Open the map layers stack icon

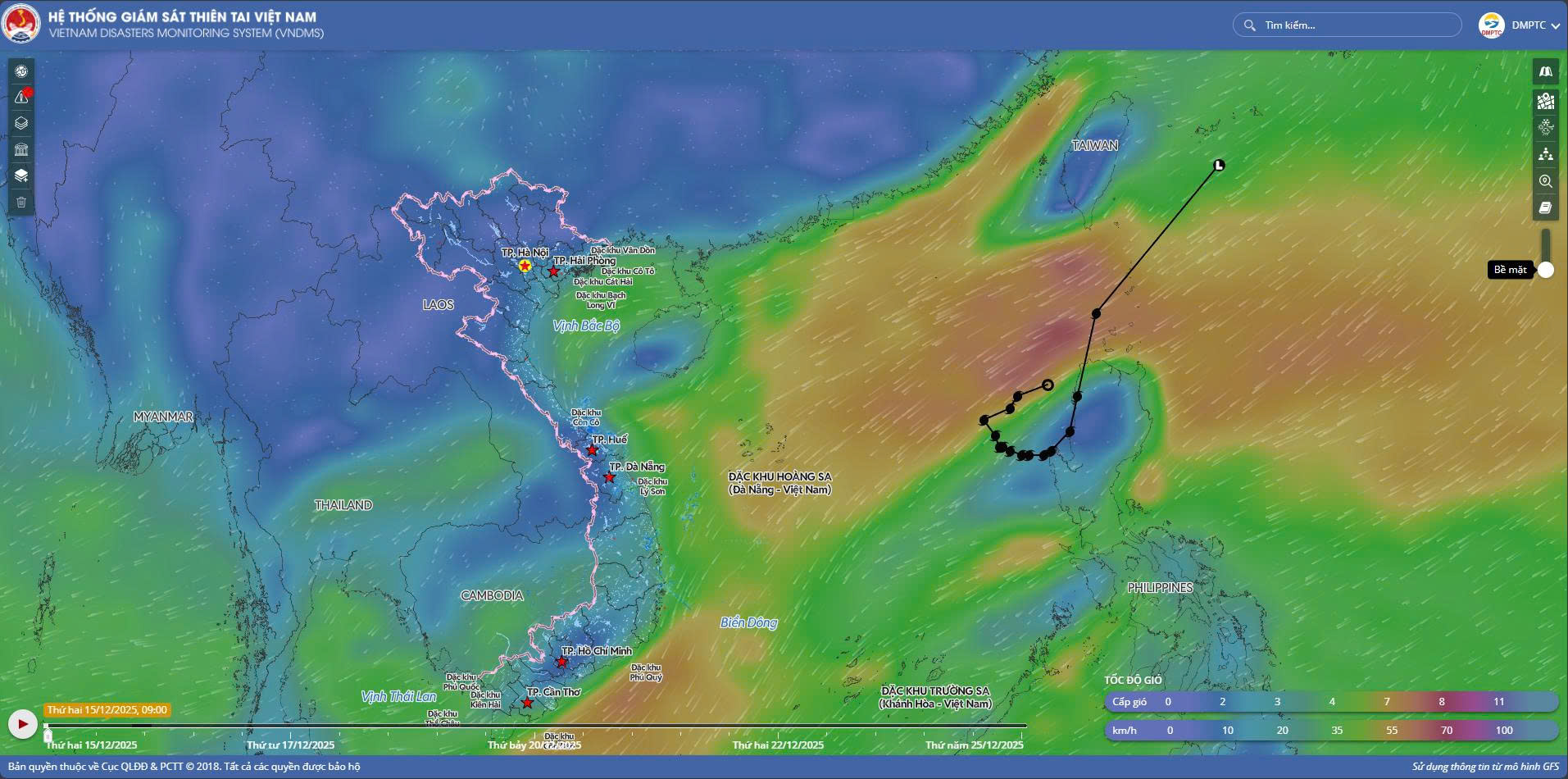point(21,124)
